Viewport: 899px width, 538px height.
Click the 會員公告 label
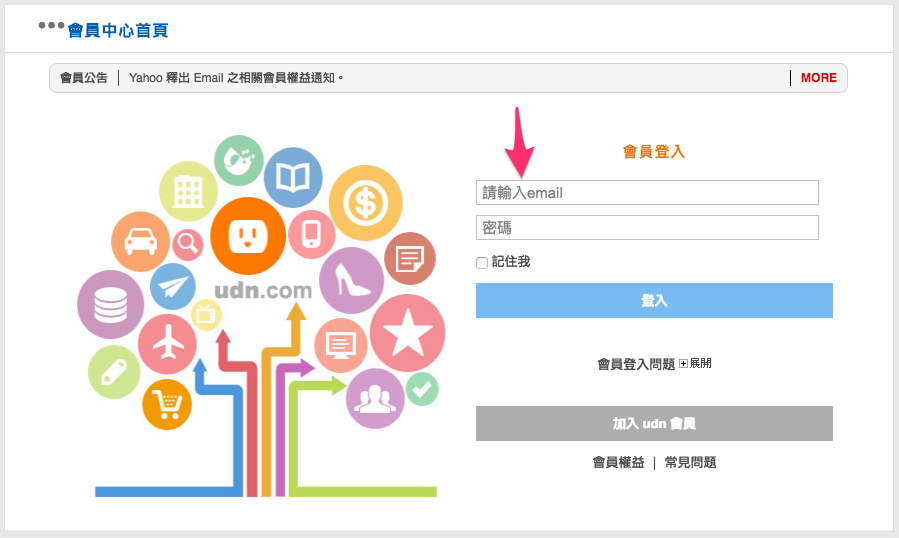(84, 78)
